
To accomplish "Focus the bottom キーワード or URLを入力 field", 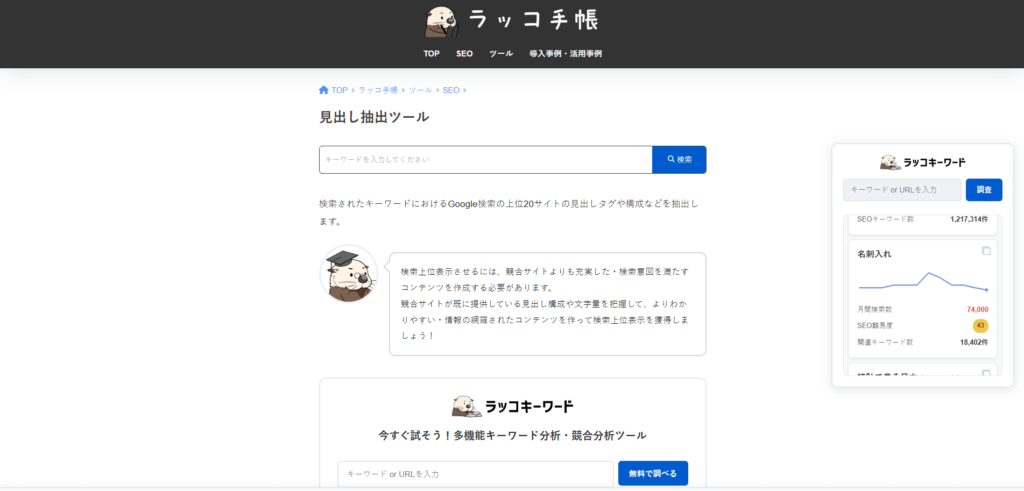I will 475,473.
